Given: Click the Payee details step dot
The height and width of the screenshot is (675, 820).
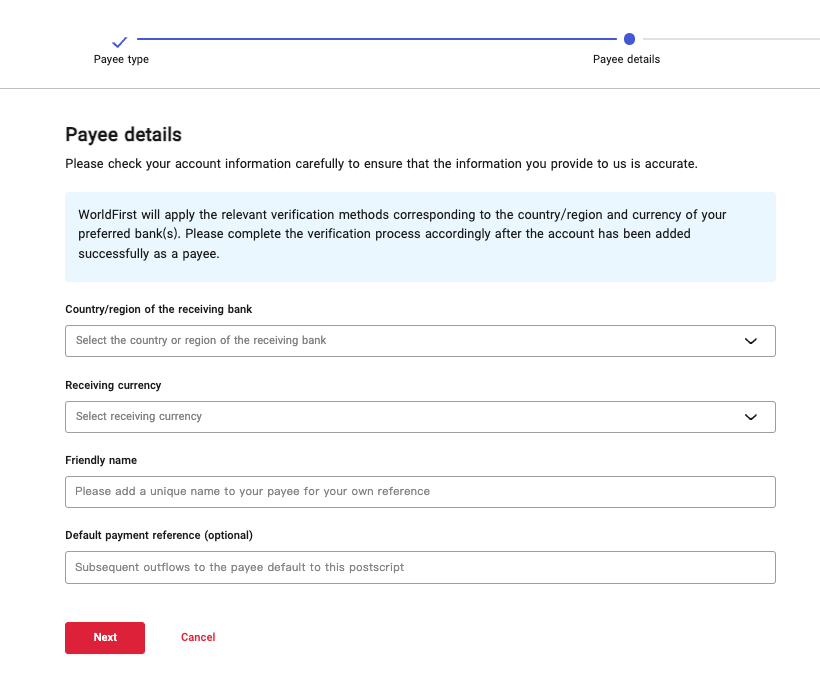Looking at the screenshot, I should coord(629,39).
